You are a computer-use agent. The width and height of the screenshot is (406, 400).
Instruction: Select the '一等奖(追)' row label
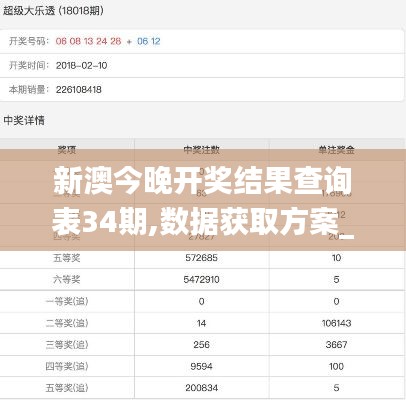pyautogui.click(x=67, y=301)
